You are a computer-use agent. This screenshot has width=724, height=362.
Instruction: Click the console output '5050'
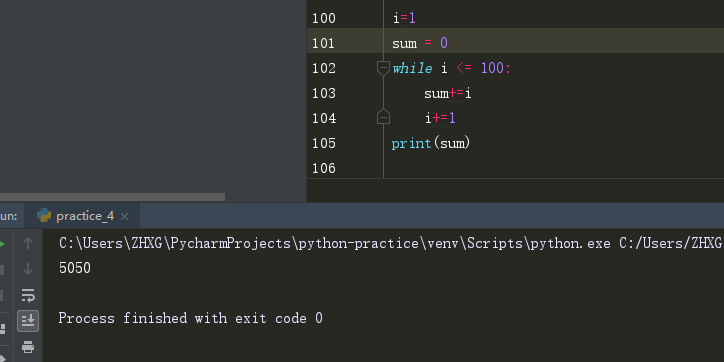click(x=75, y=268)
